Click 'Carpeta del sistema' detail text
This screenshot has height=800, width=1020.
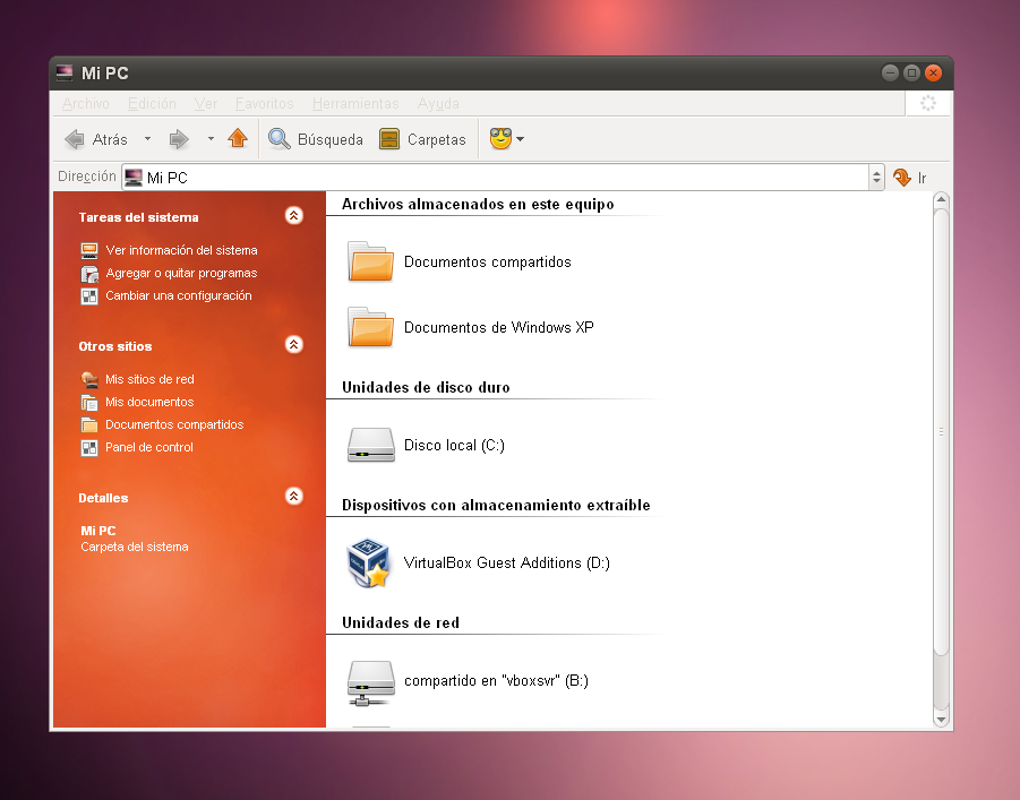click(135, 547)
